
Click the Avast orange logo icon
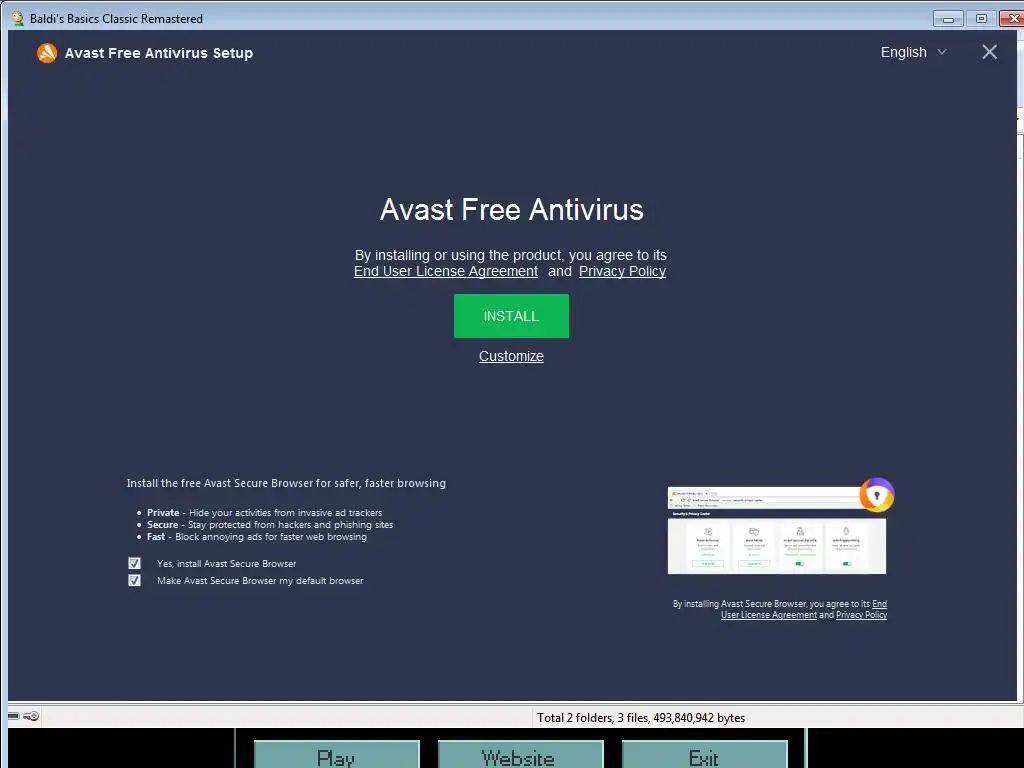point(47,53)
